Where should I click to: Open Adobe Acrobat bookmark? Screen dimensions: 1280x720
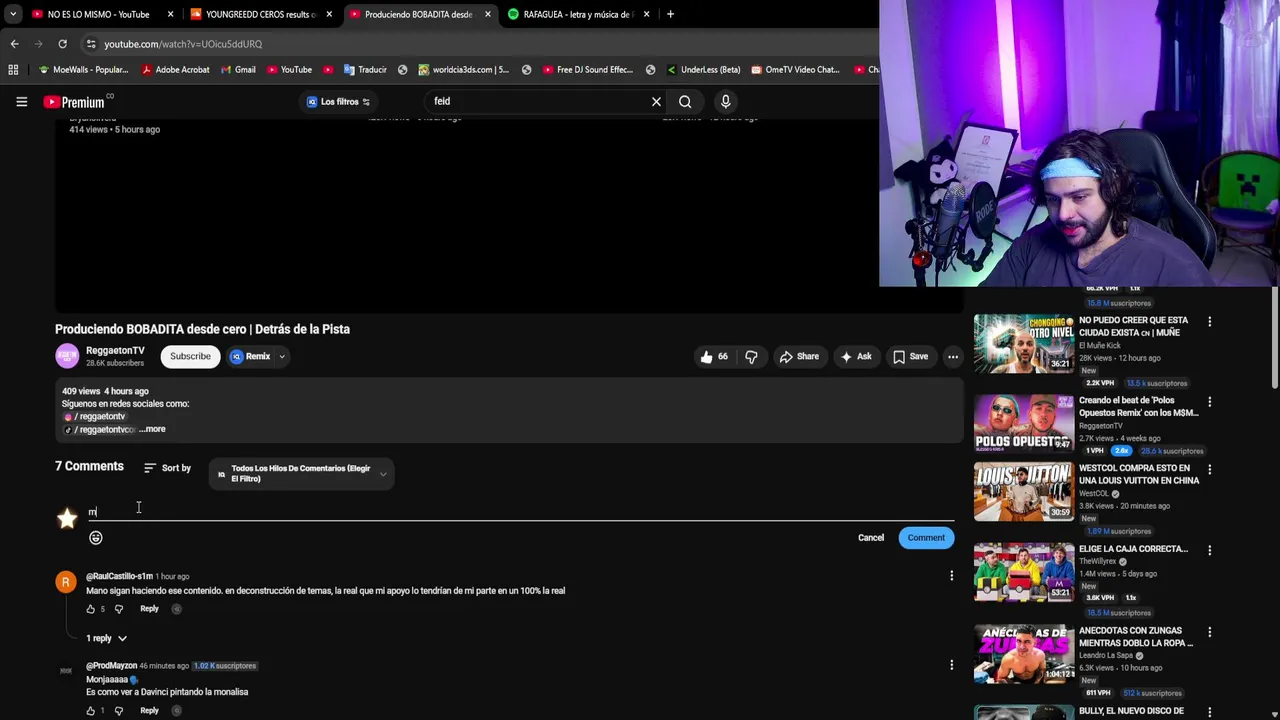[175, 70]
